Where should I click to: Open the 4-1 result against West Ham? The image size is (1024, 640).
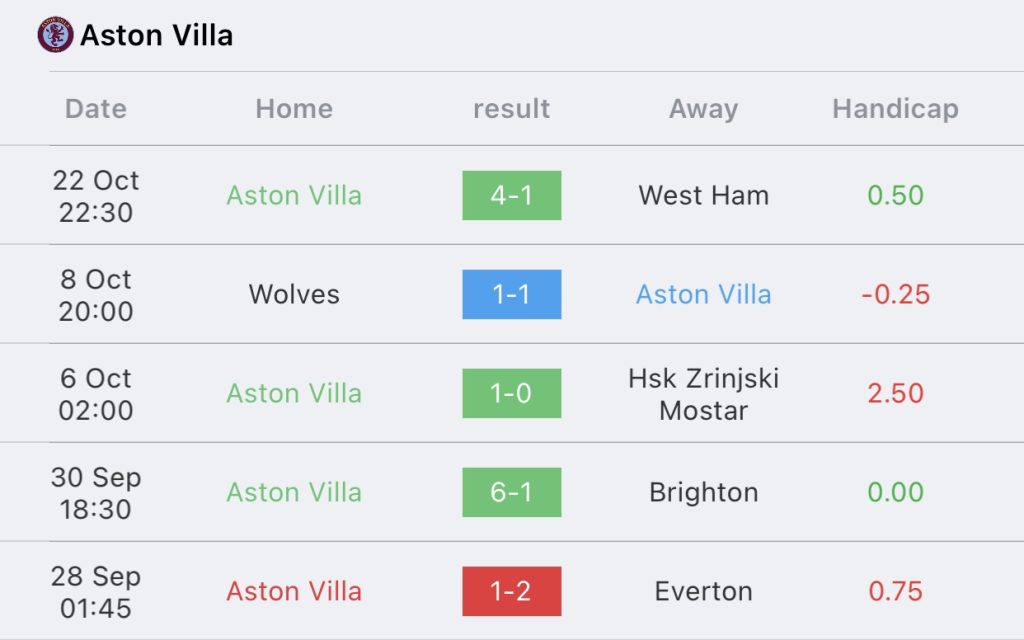tap(511, 195)
